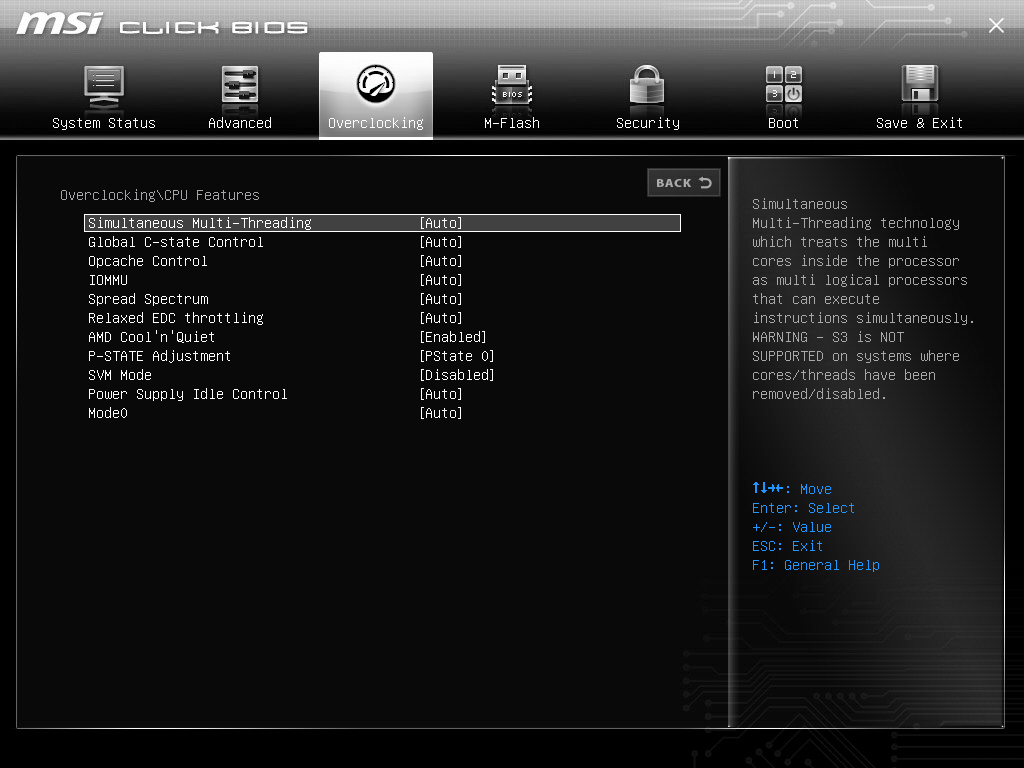Open the Global C-state Control dropdown
Image resolution: width=1024 pixels, height=768 pixels.
click(441, 241)
